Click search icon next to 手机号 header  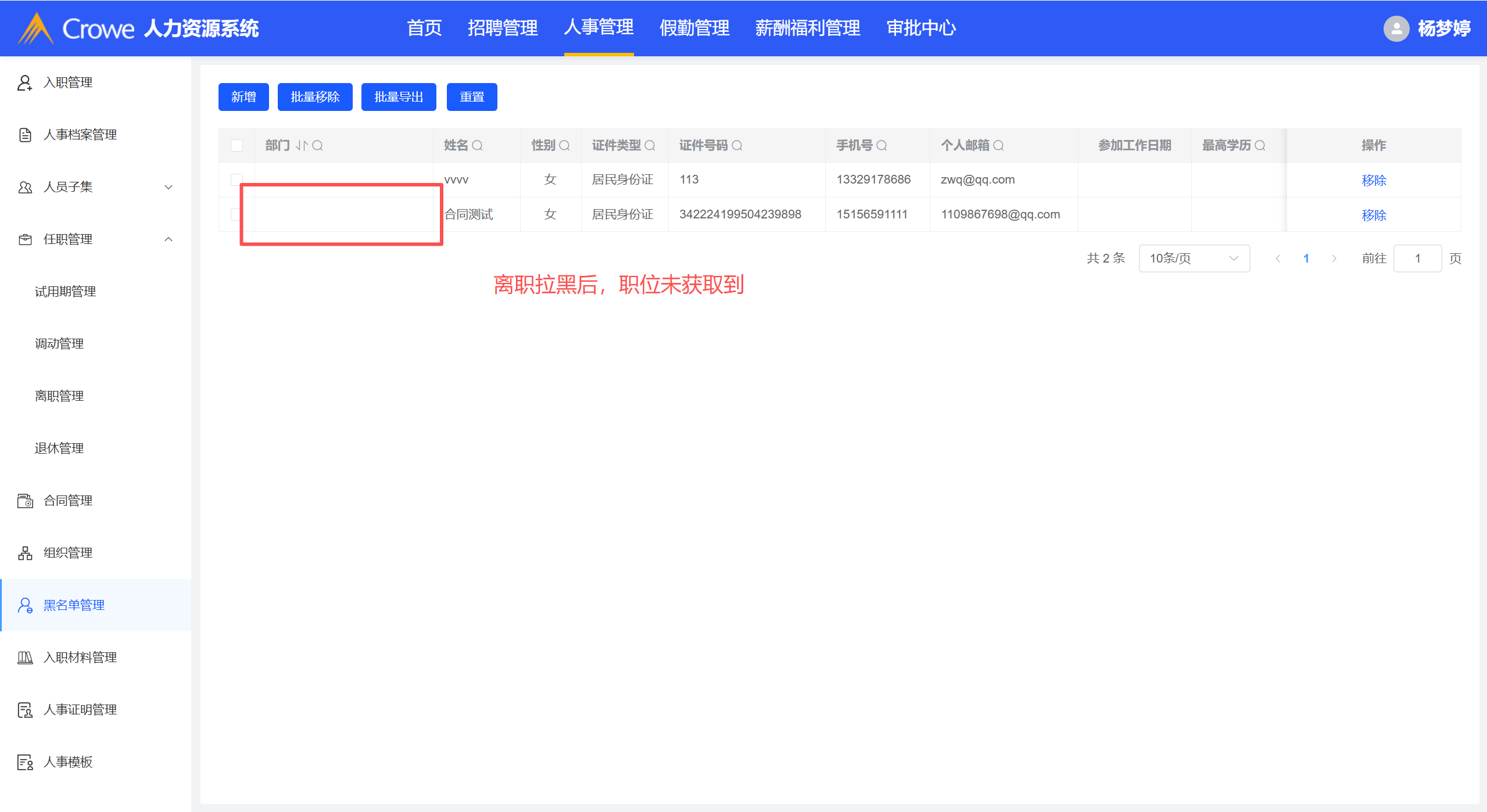tap(882, 145)
